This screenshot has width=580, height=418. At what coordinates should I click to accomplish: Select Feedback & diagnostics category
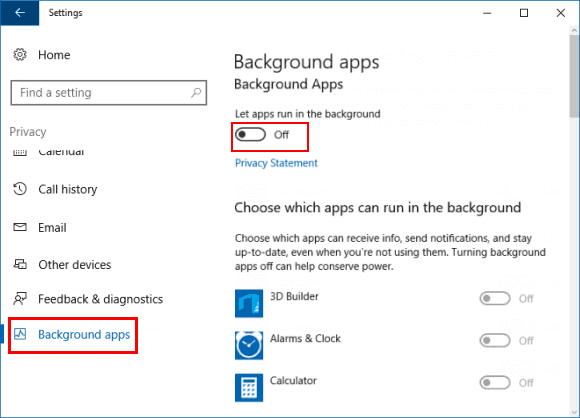coord(101,299)
